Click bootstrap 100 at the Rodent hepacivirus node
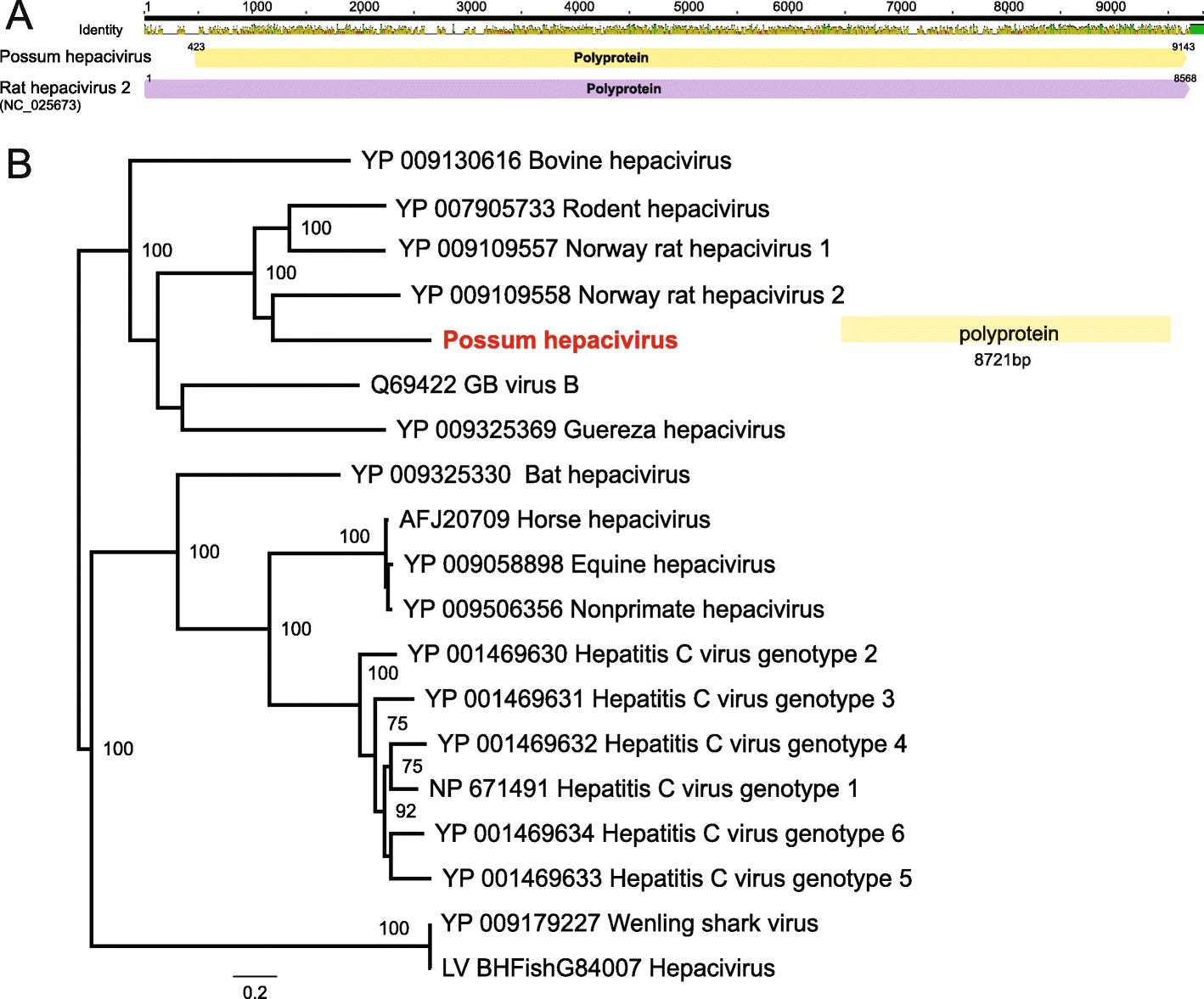Viewport: 1204px width, 999px height. (x=316, y=228)
